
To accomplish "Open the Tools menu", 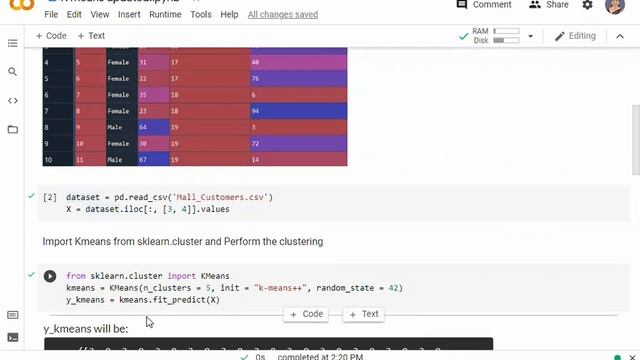I will point(201,15).
